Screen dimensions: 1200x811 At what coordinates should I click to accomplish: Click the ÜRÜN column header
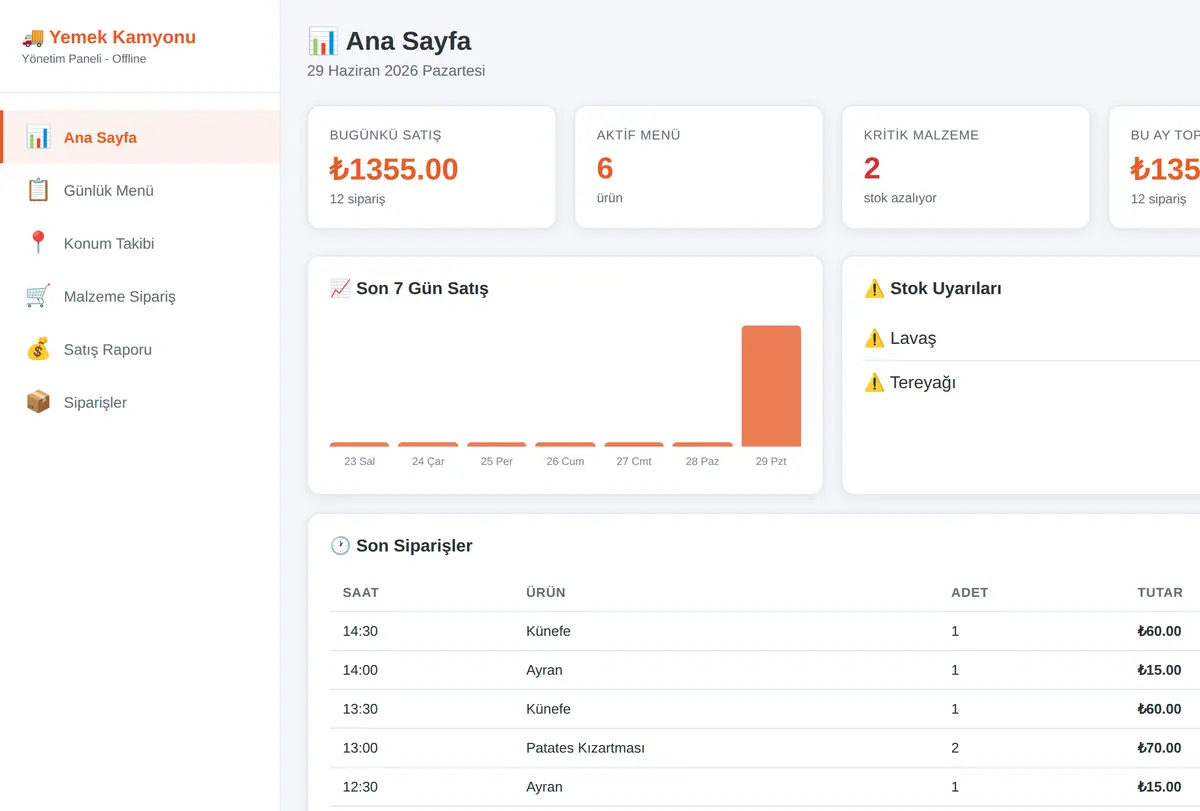pos(546,592)
